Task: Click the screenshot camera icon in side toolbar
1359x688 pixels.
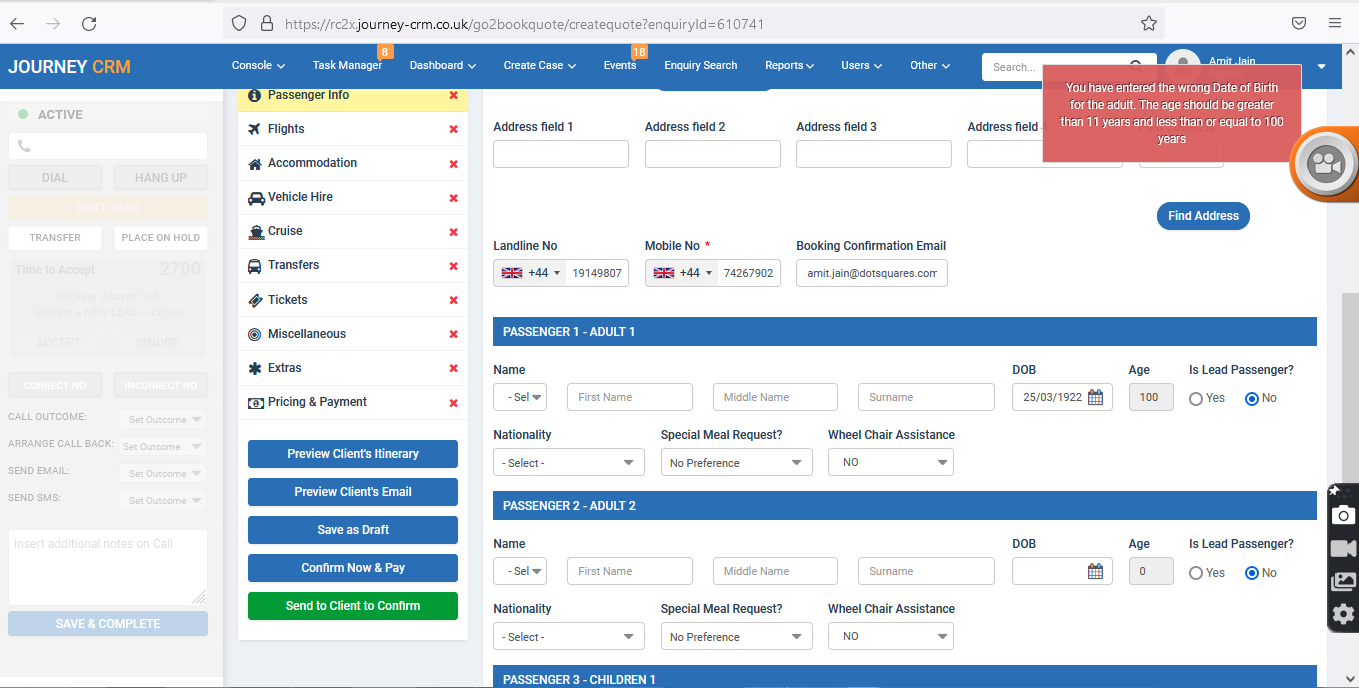Action: [x=1343, y=515]
